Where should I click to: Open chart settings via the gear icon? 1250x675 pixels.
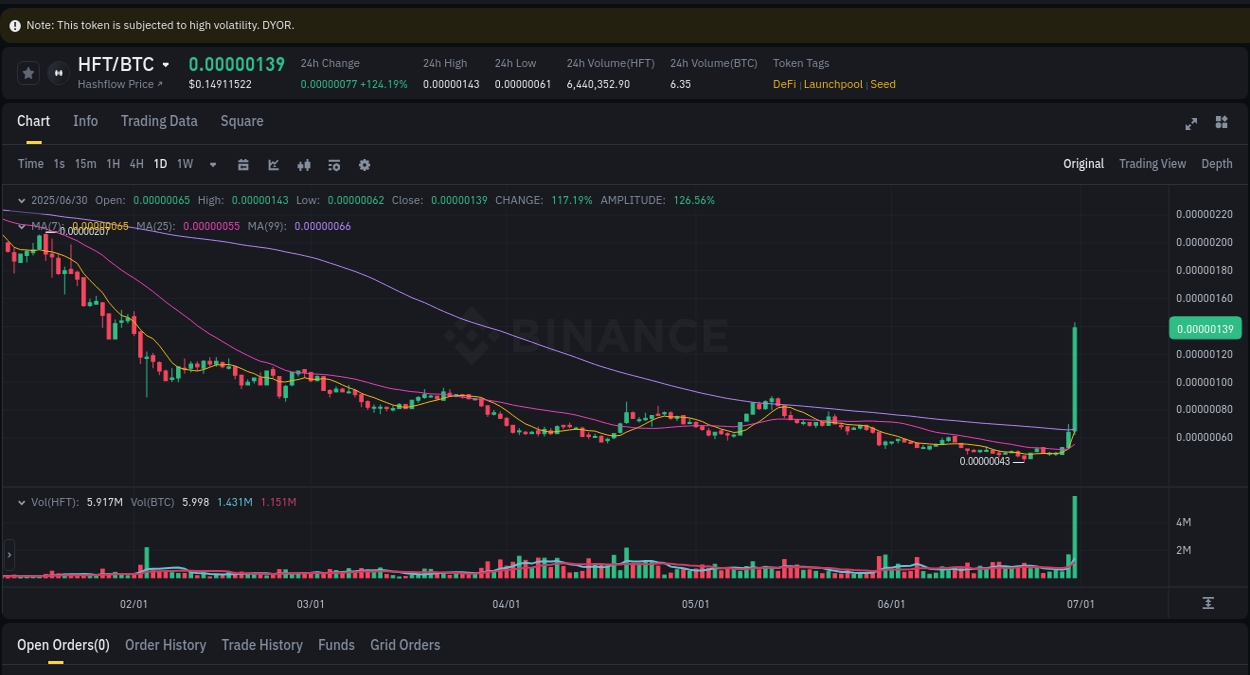click(364, 164)
